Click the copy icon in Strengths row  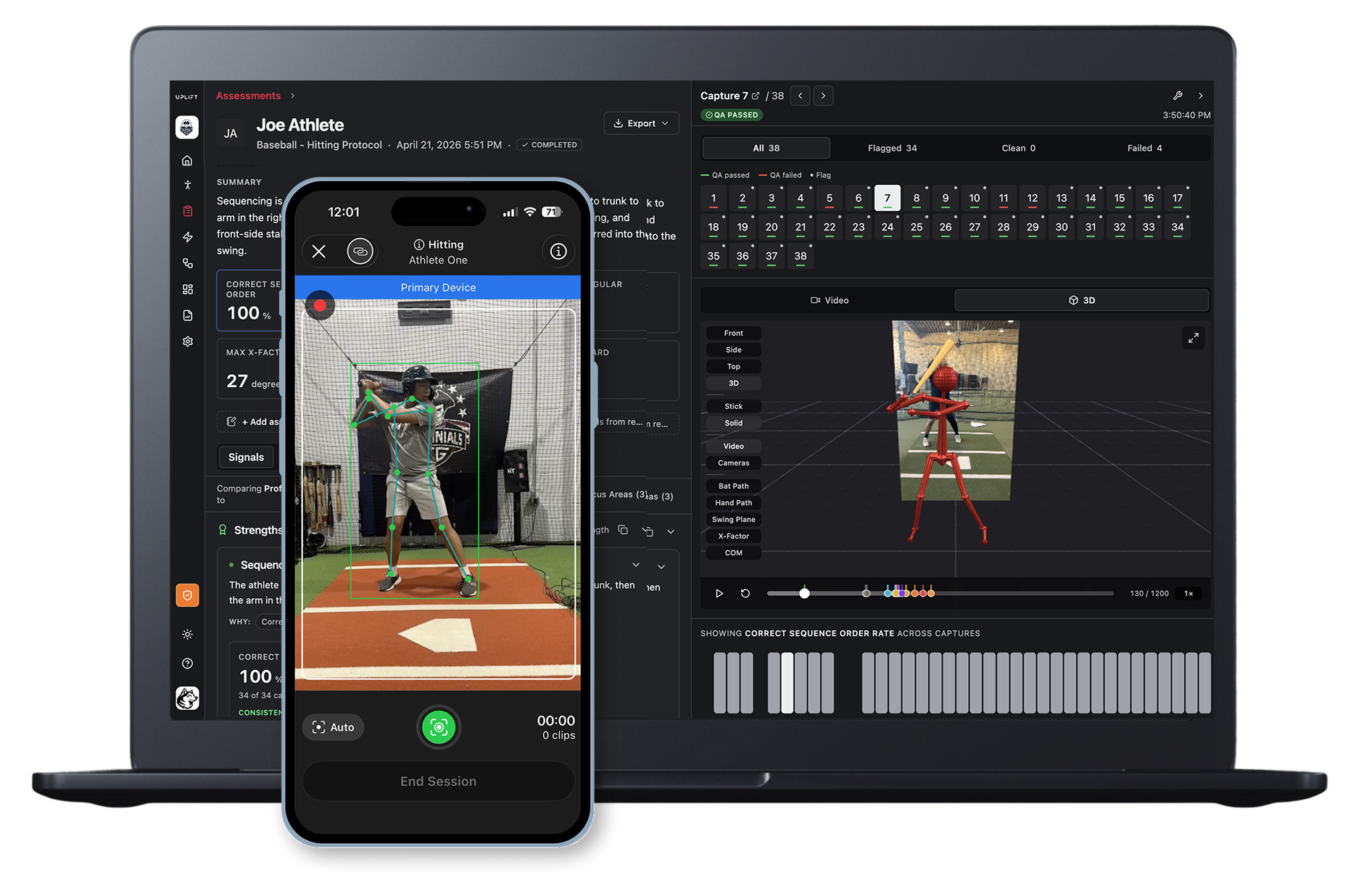click(x=623, y=530)
